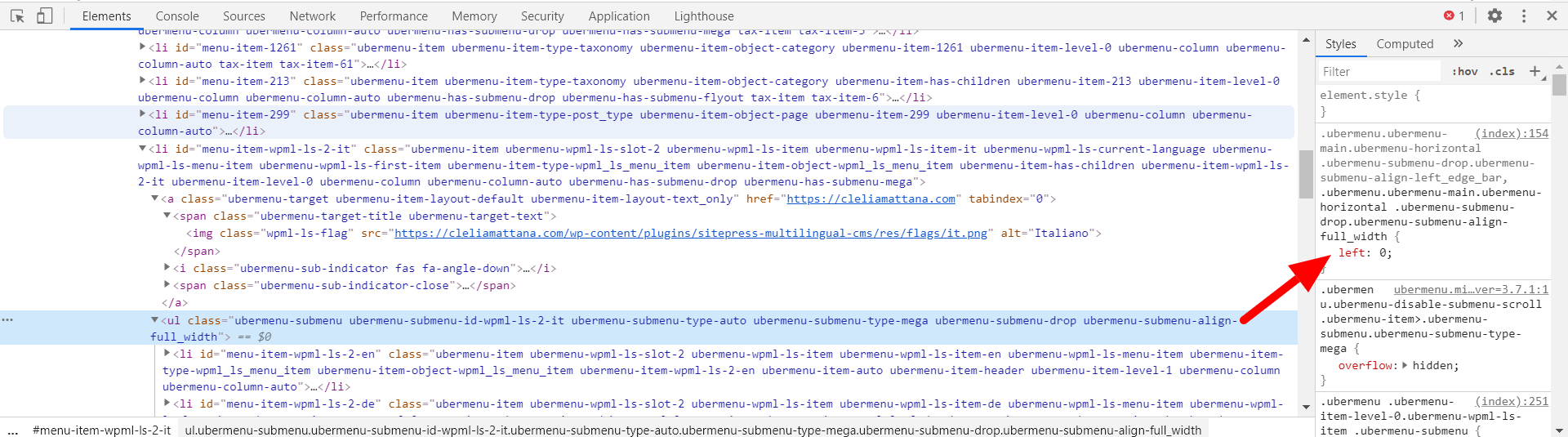Toggle the .cls class editor

[x=1502, y=71]
